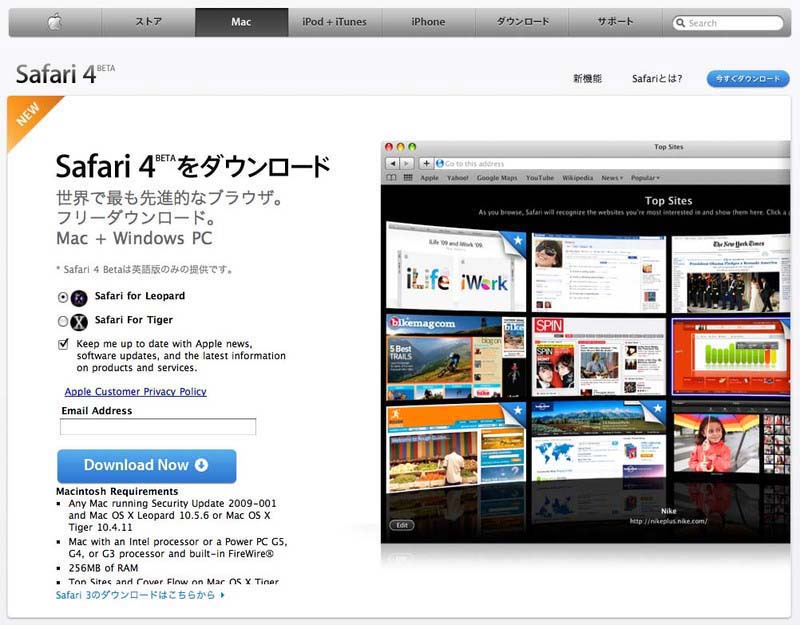Open the world map site thumbnail
This screenshot has width=800, height=625.
(598, 441)
